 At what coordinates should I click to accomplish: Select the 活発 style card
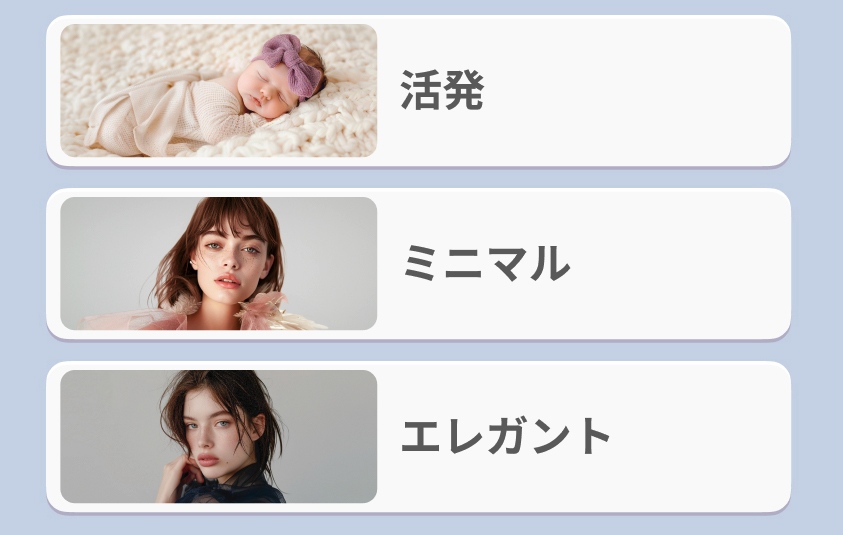click(418, 91)
